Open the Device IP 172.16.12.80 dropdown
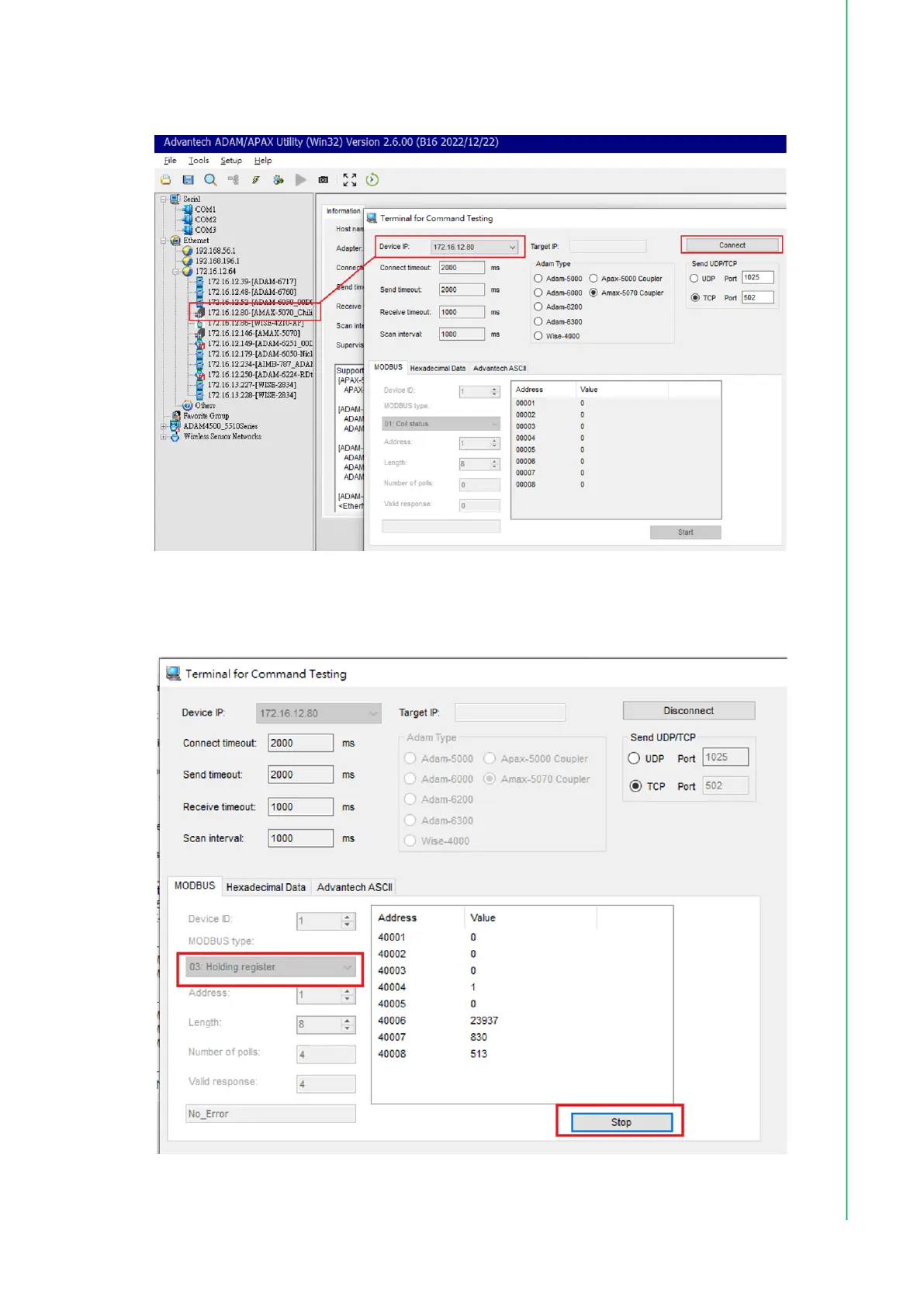Viewport: 924px width, 1307px height. click(x=512, y=248)
